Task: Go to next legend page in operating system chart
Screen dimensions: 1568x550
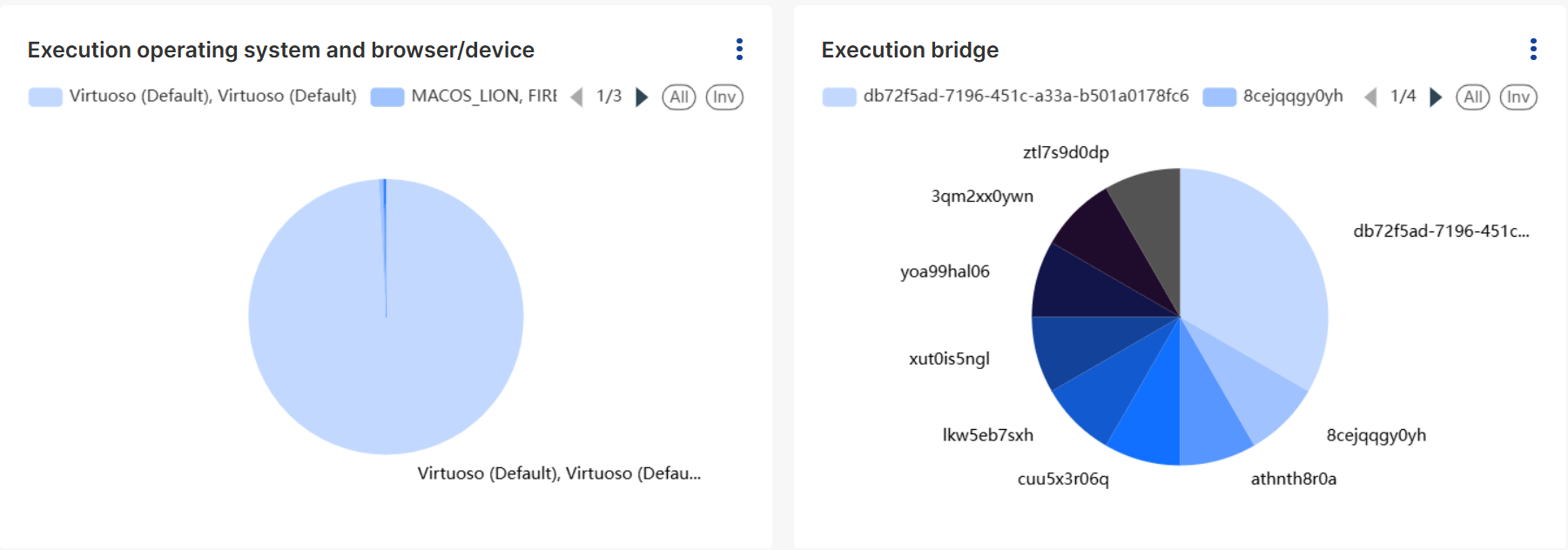Action: pyautogui.click(x=642, y=97)
